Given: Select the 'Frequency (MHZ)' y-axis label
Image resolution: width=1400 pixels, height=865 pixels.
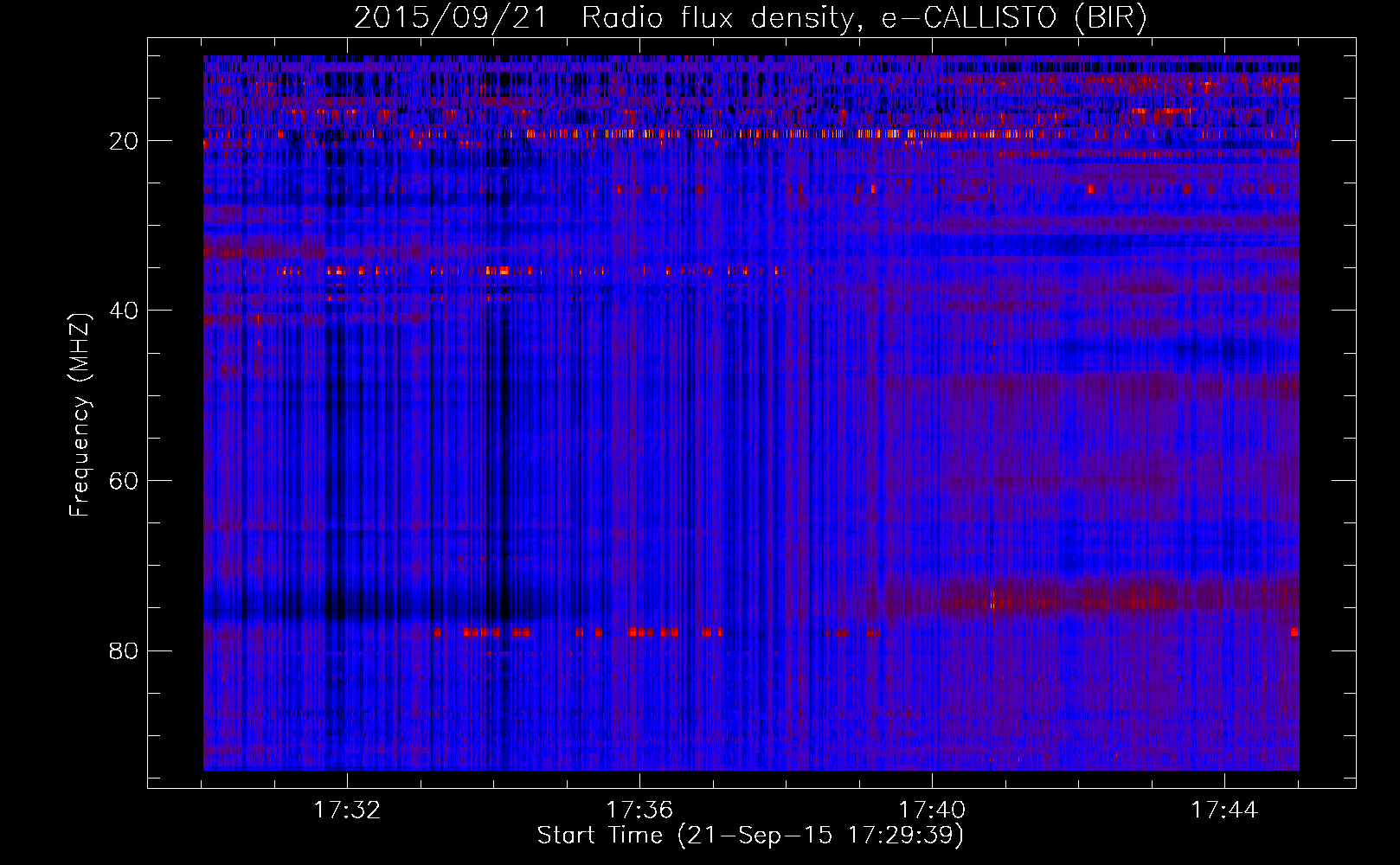Looking at the screenshot, I should [x=80, y=415].
